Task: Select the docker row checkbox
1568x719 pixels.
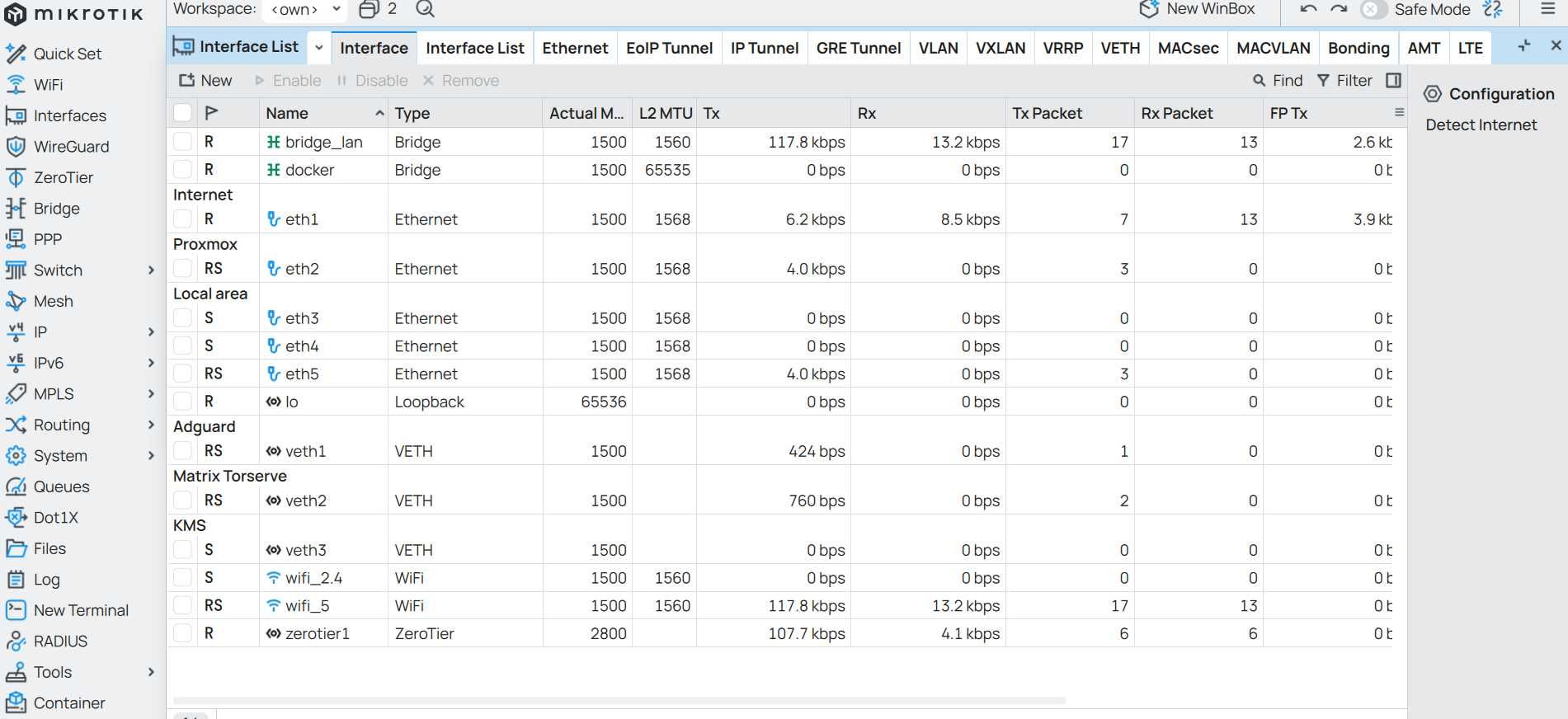Action: 183,170
